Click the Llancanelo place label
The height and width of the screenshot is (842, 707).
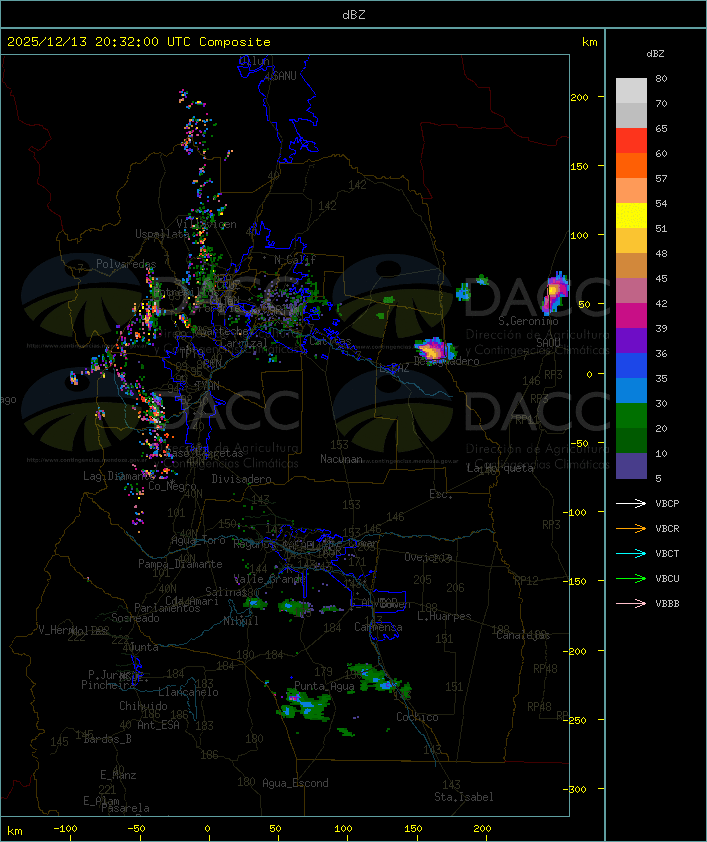[x=188, y=692]
